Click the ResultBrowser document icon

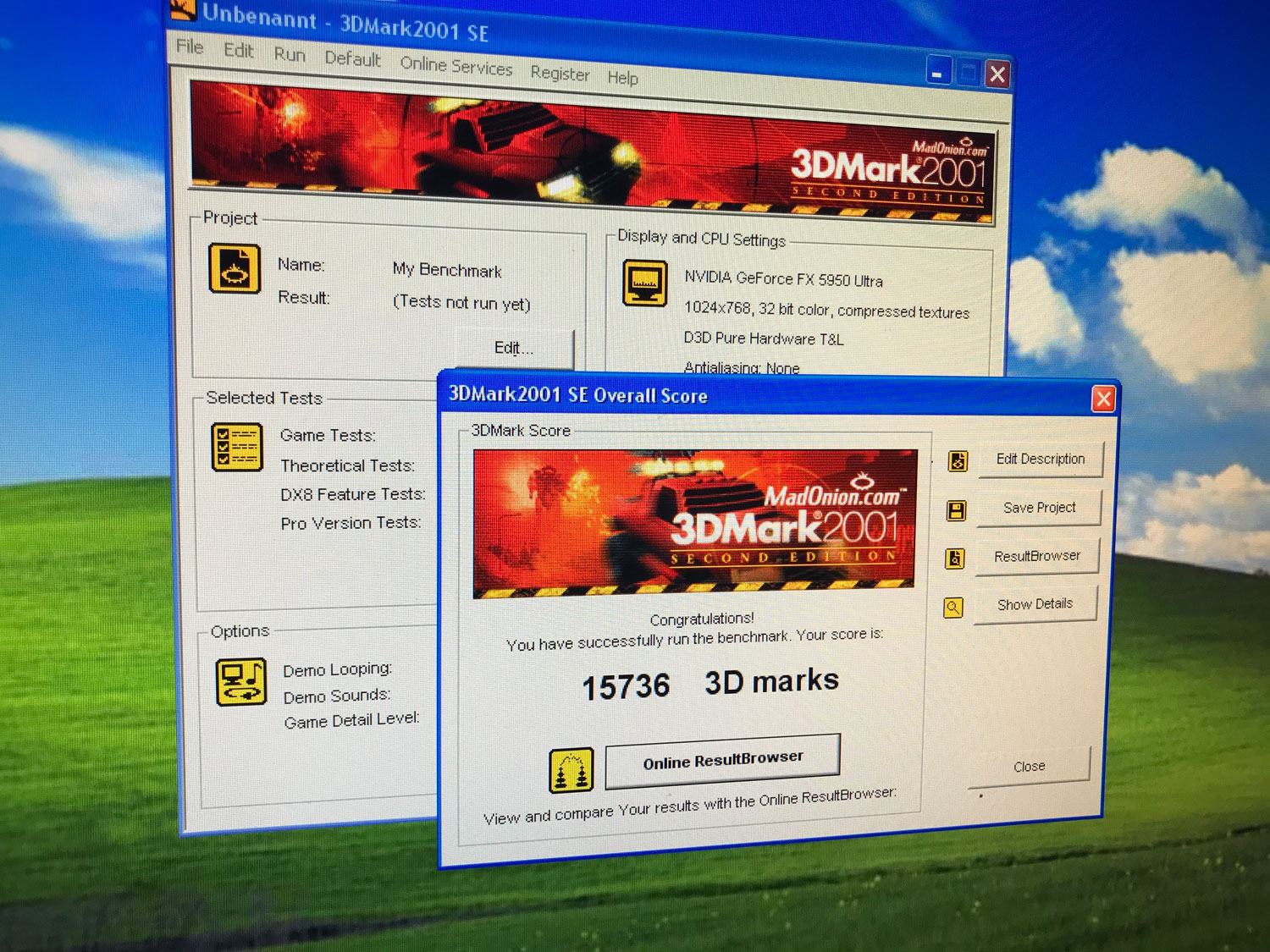[954, 559]
